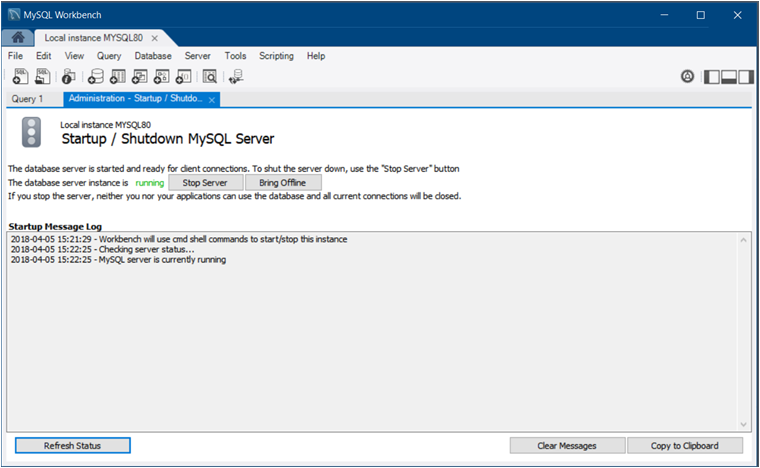Open Workbench preferences gear icon

(x=687, y=76)
